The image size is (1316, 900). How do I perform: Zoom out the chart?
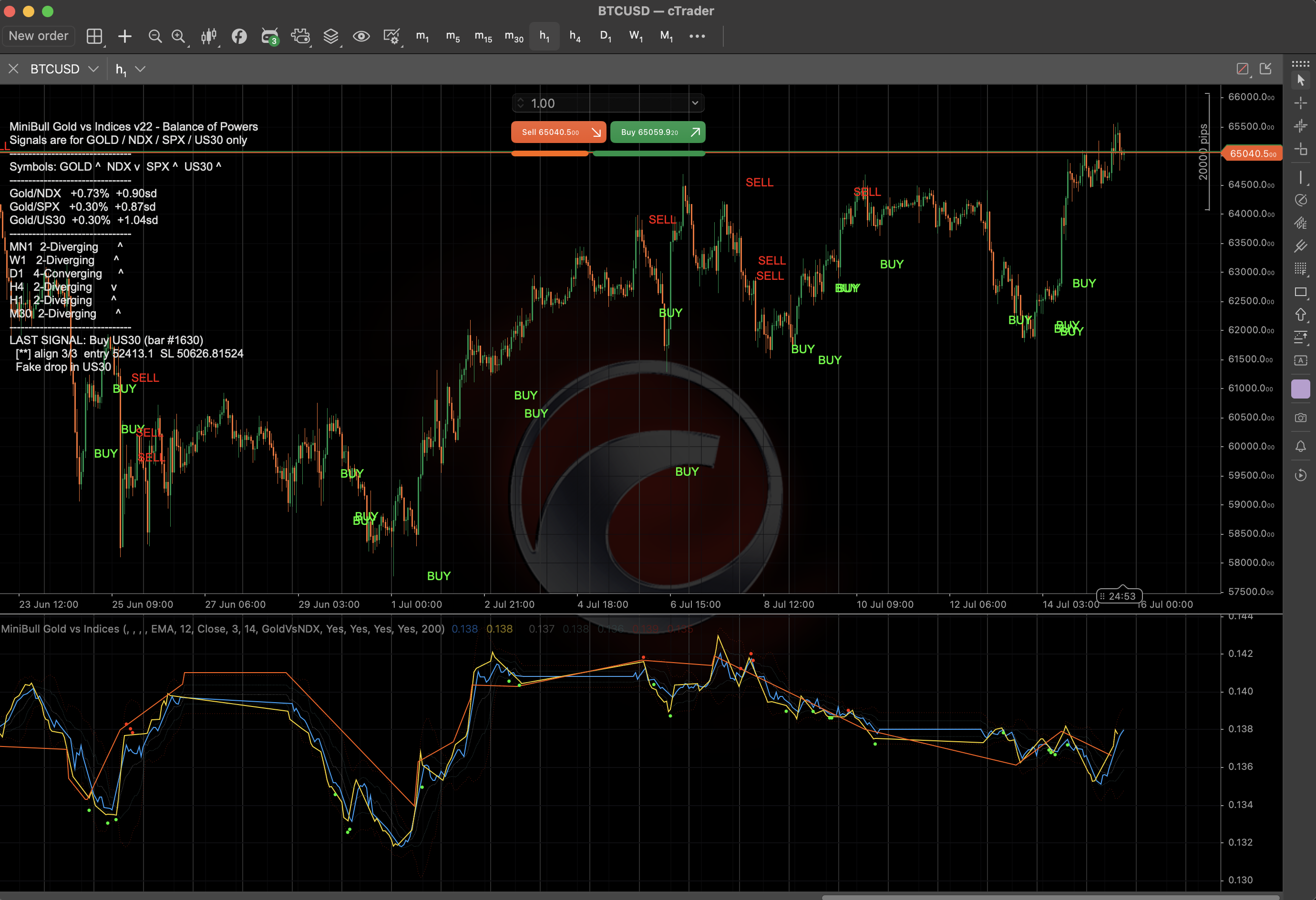[x=154, y=36]
